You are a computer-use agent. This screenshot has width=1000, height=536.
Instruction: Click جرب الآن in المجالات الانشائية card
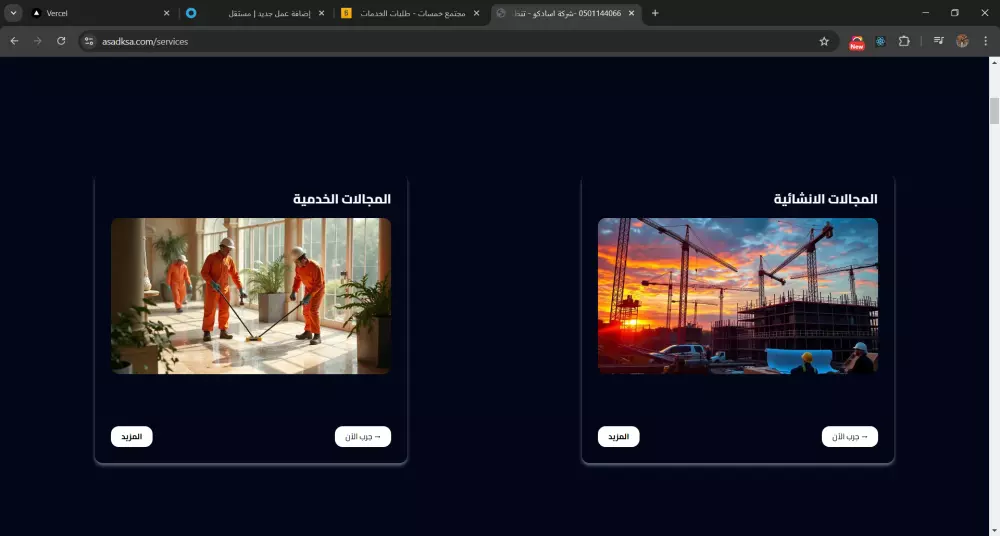coord(850,436)
